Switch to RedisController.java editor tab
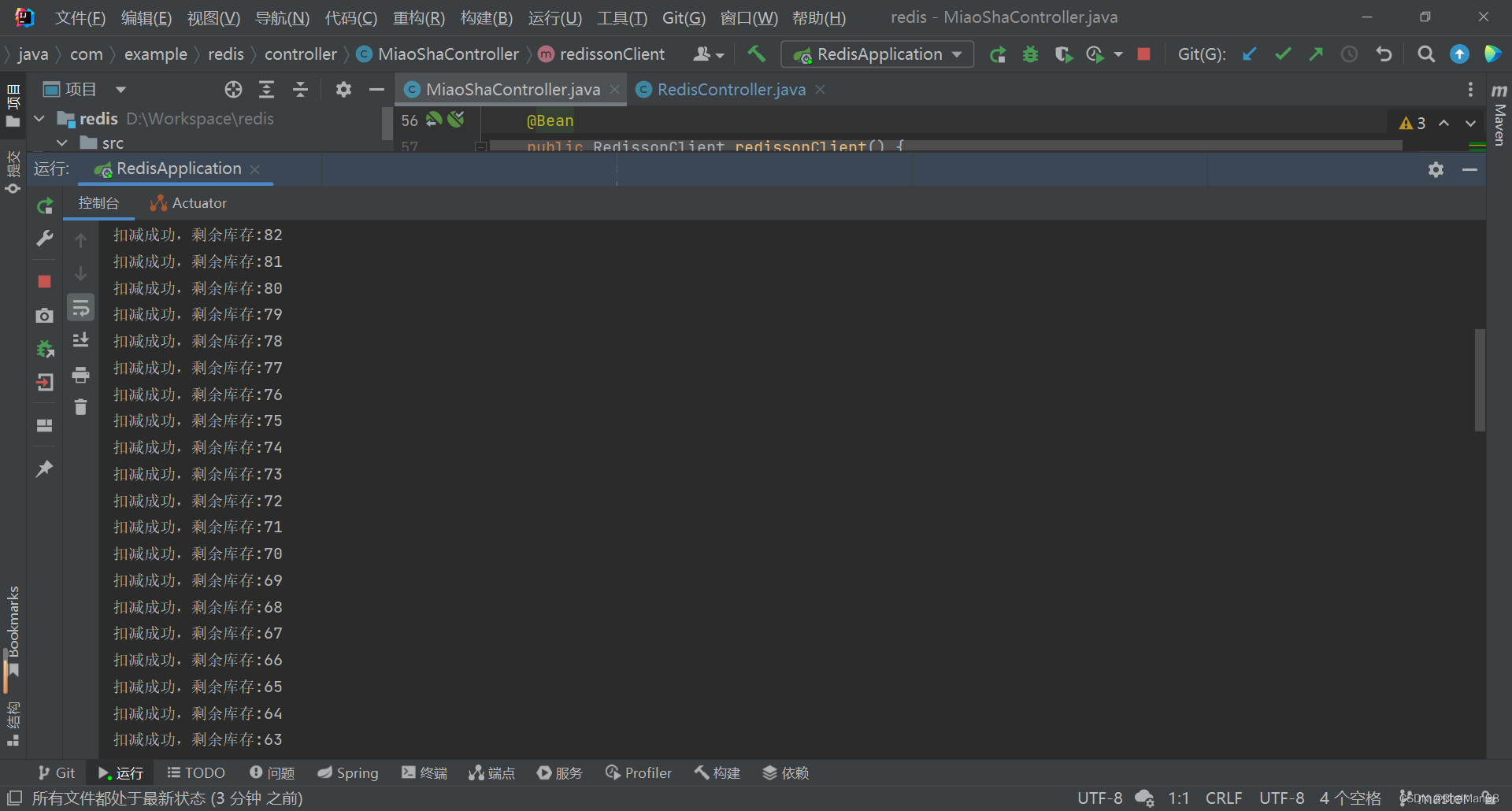Image resolution: width=1512 pixels, height=811 pixels. pyautogui.click(x=731, y=90)
